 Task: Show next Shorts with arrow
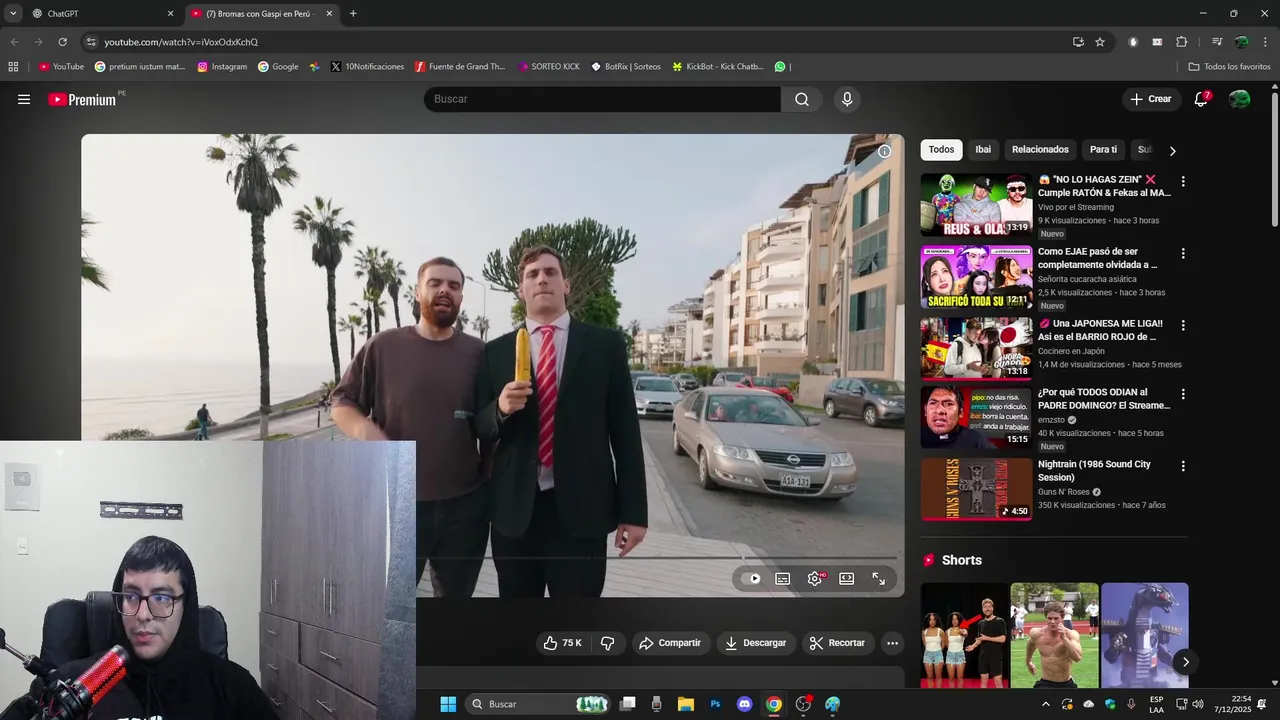[1185, 662]
